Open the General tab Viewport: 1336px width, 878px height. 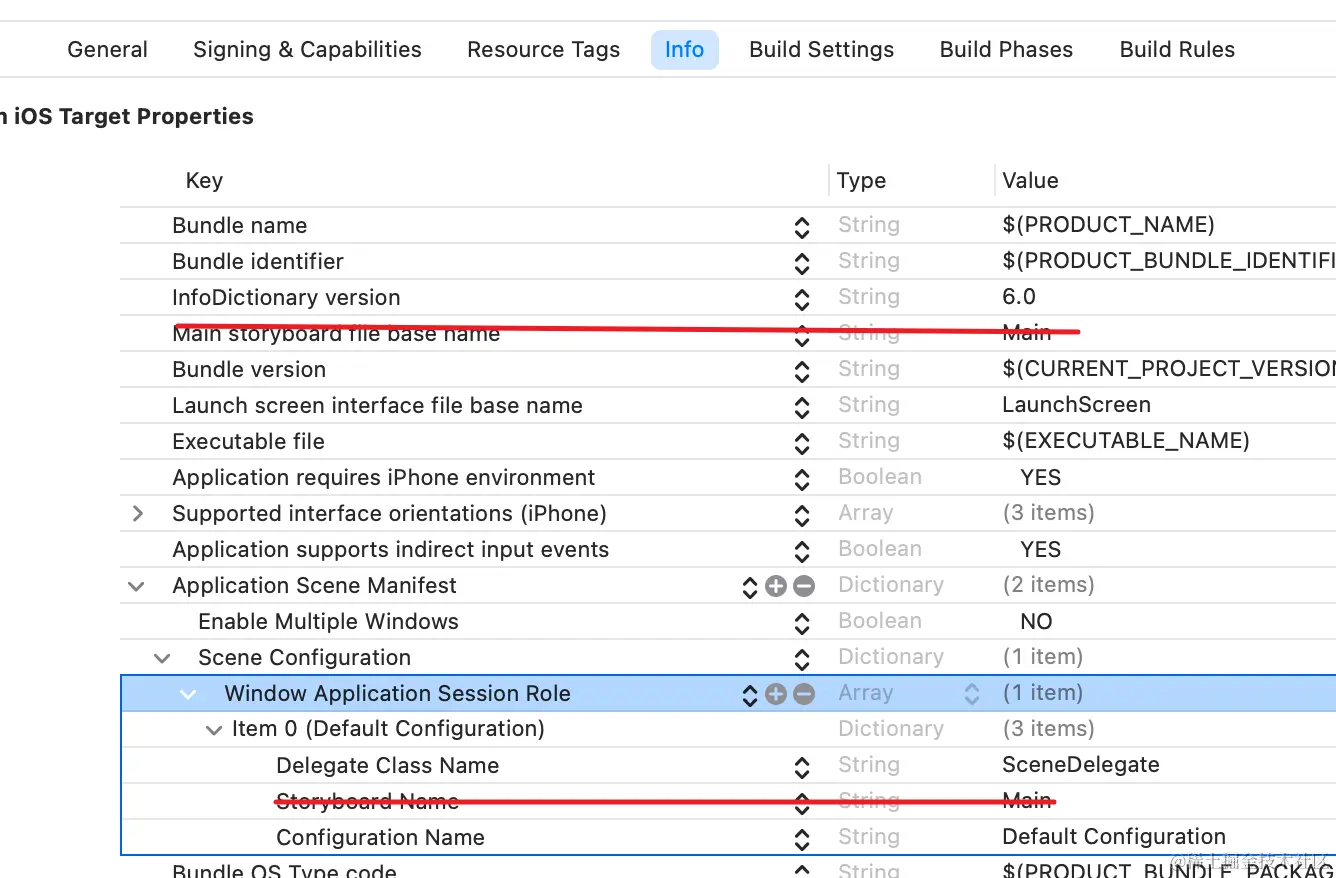107,50
